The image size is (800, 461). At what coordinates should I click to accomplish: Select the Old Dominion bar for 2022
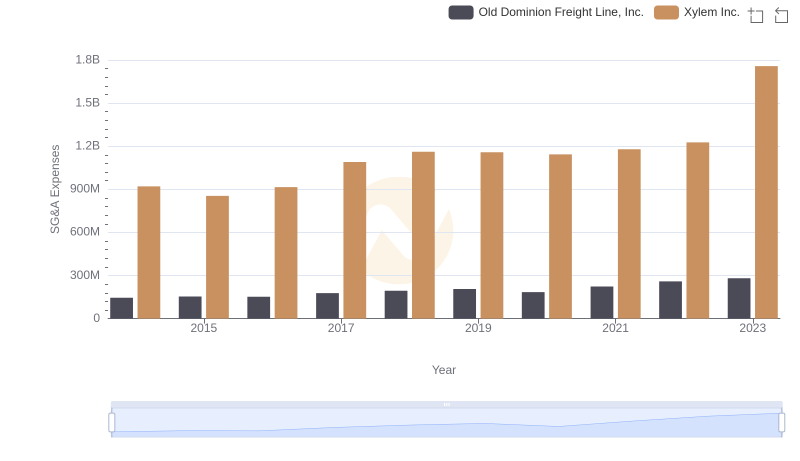(670, 300)
